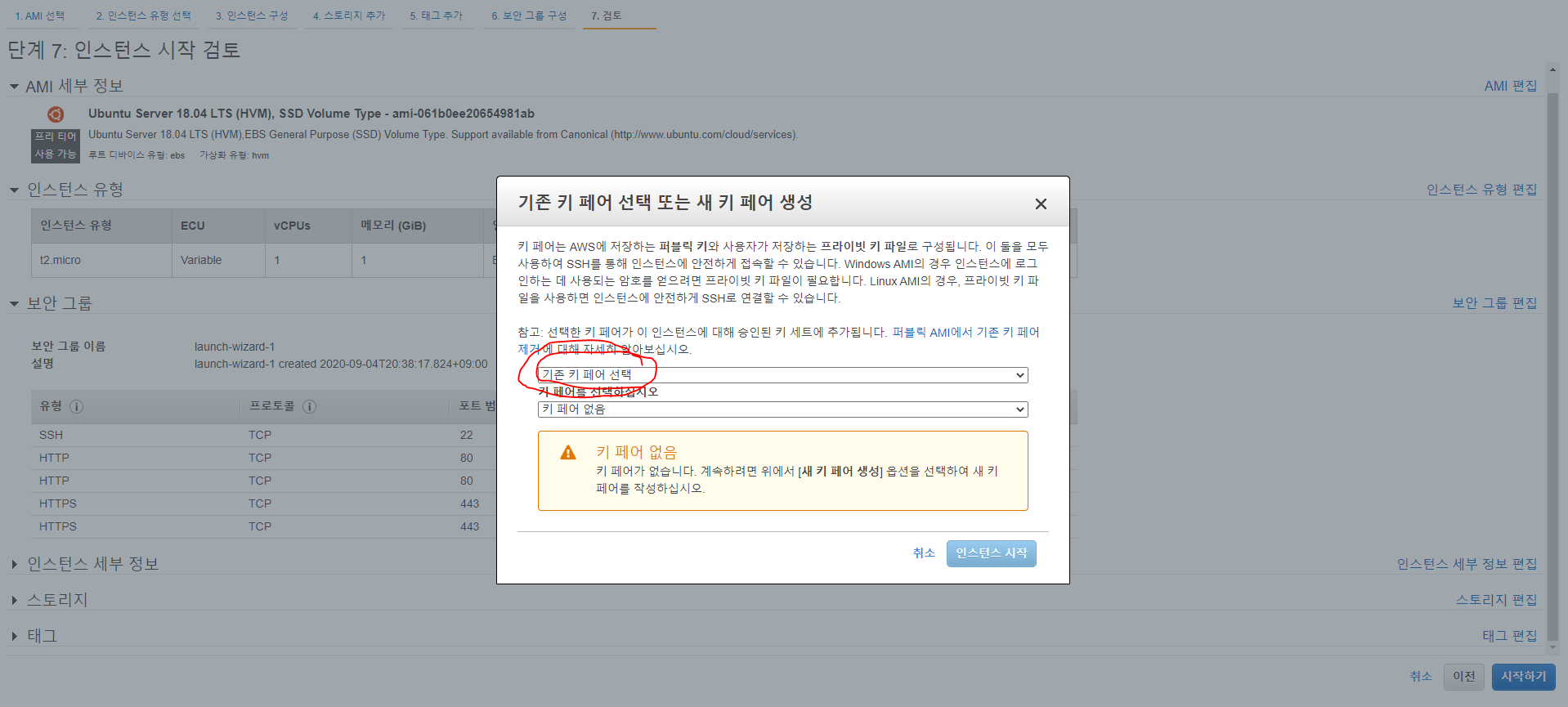The image size is (1568, 707).
Task: Click the page-bottom '취소' link
Action: click(1421, 677)
